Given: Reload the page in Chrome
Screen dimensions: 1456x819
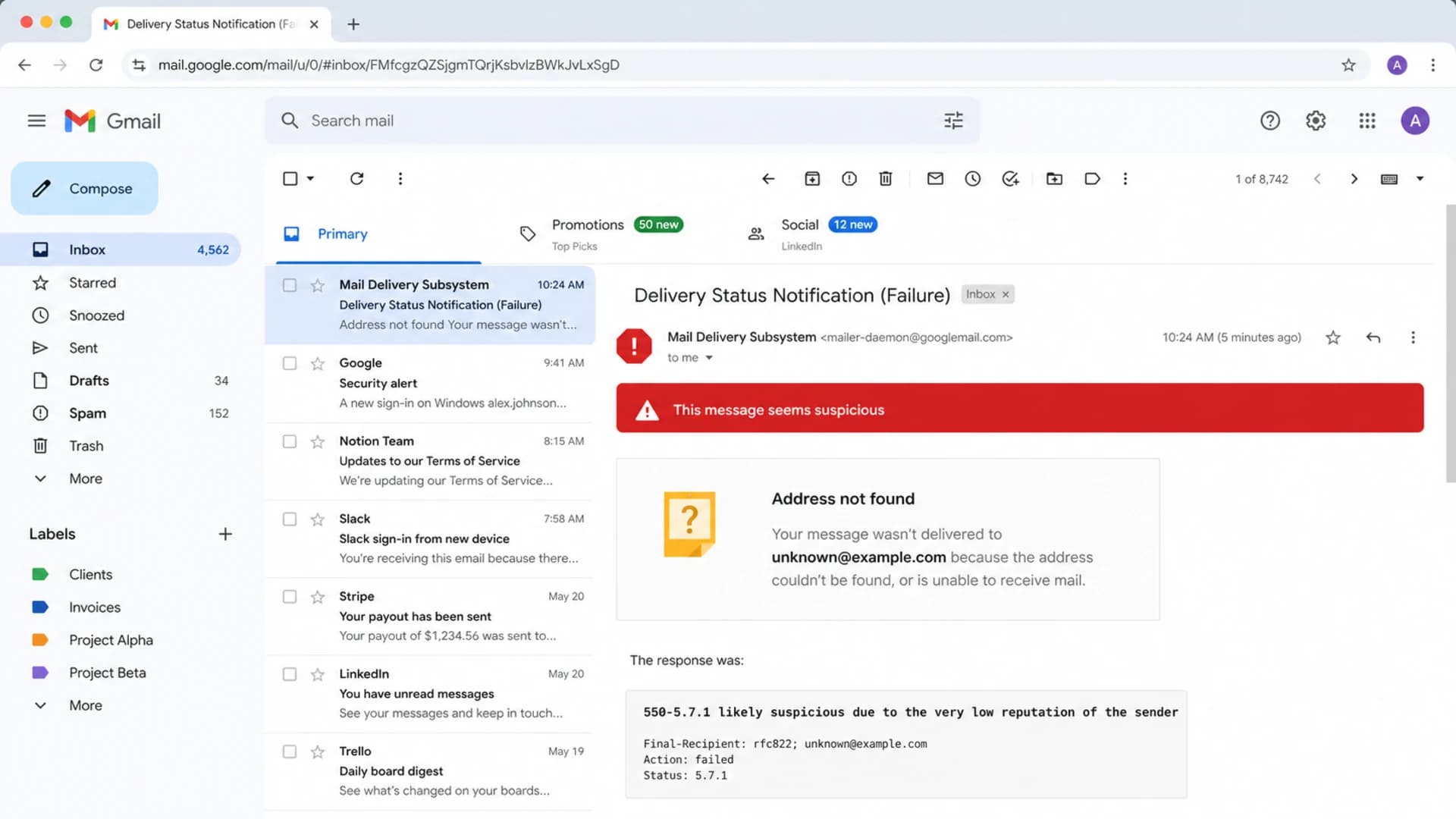Looking at the screenshot, I should 96,65.
